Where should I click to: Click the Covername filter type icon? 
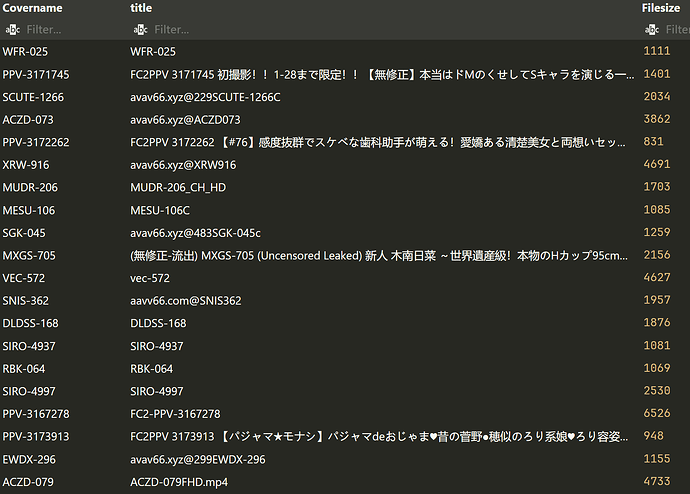(13, 29)
